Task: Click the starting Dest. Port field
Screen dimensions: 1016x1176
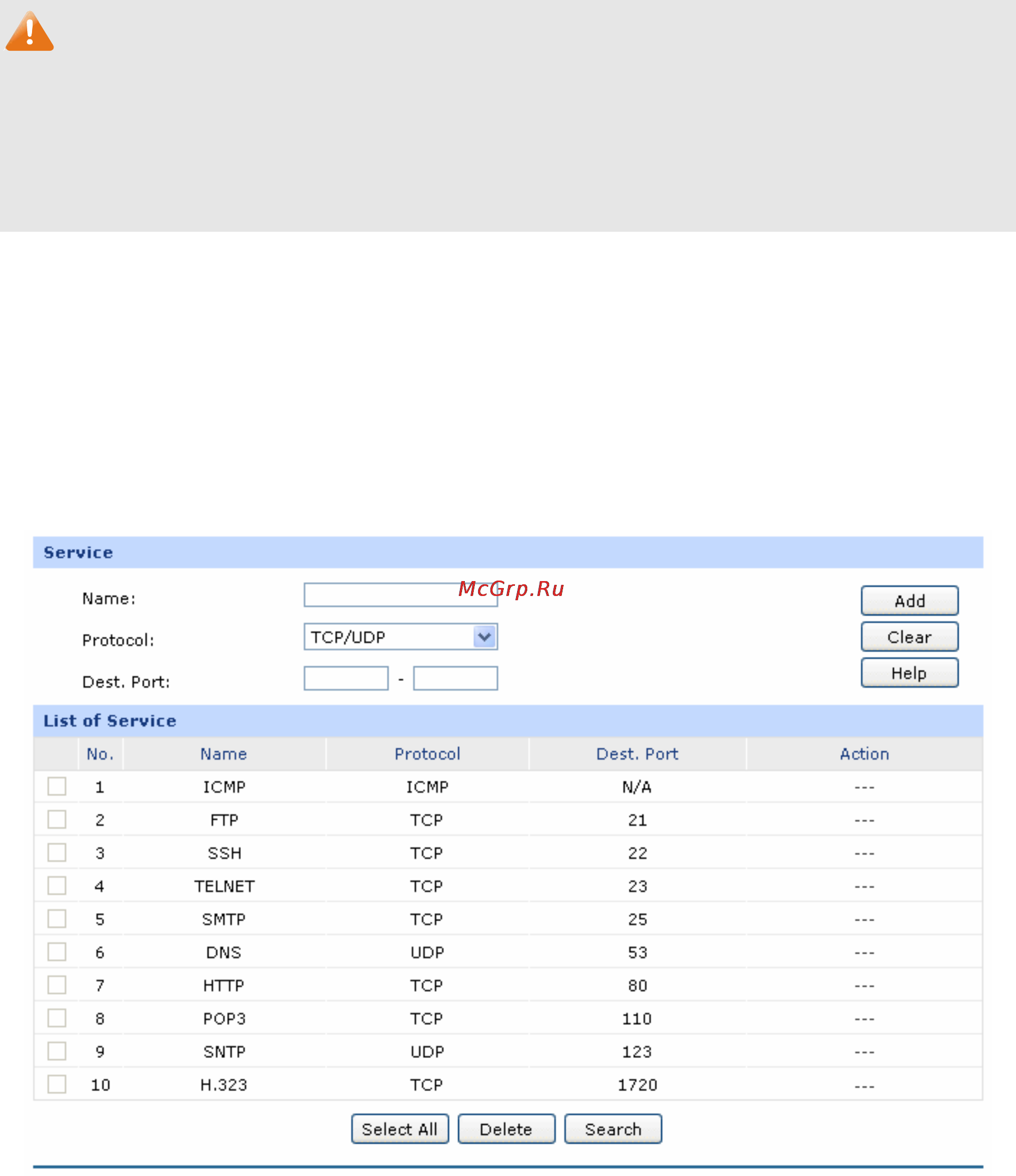Action: (346, 678)
